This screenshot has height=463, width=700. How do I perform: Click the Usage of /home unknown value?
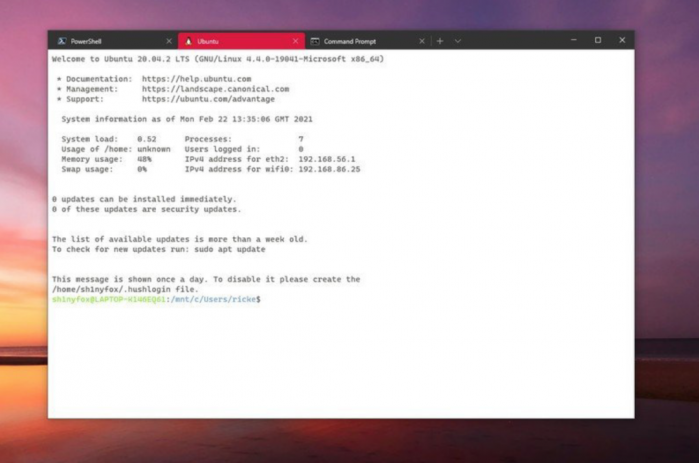pyautogui.click(x=154, y=149)
